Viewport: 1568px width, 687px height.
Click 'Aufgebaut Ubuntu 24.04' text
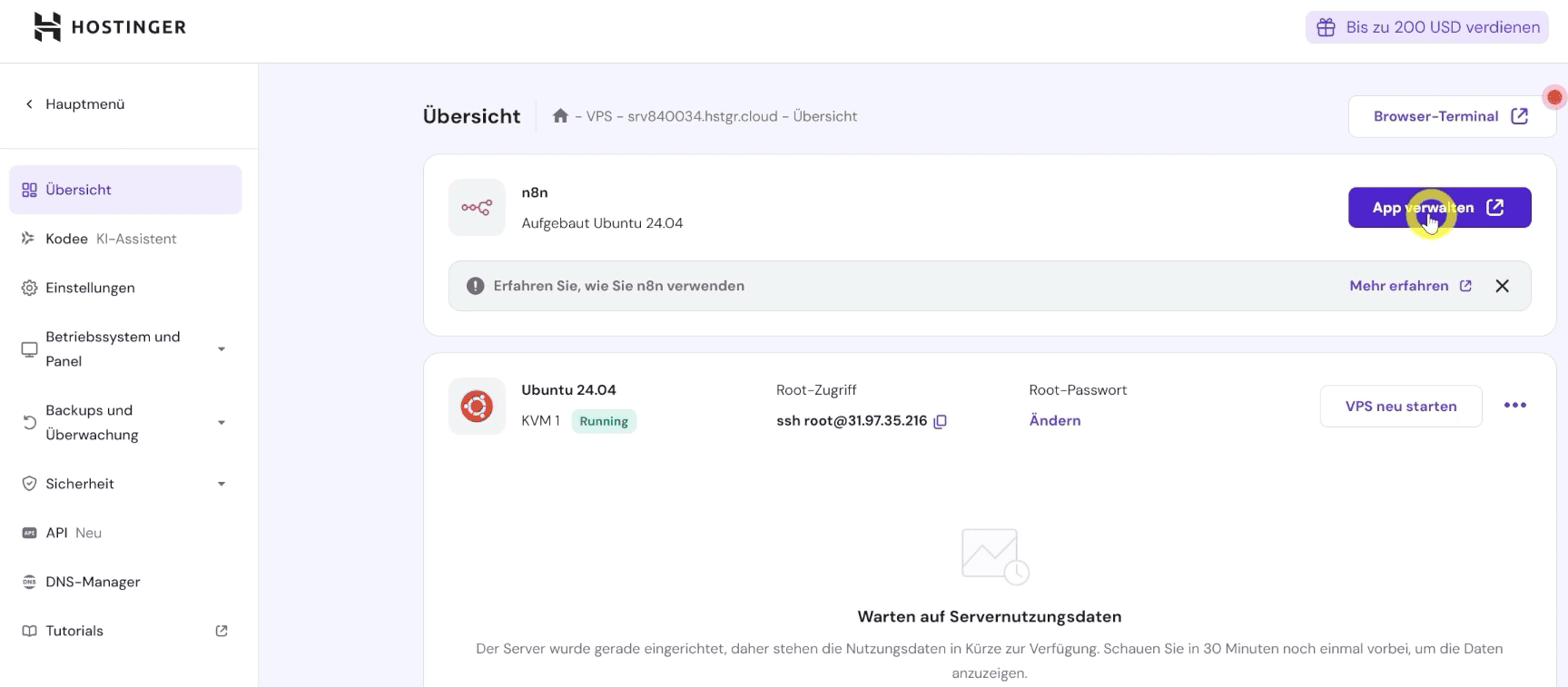tap(602, 223)
